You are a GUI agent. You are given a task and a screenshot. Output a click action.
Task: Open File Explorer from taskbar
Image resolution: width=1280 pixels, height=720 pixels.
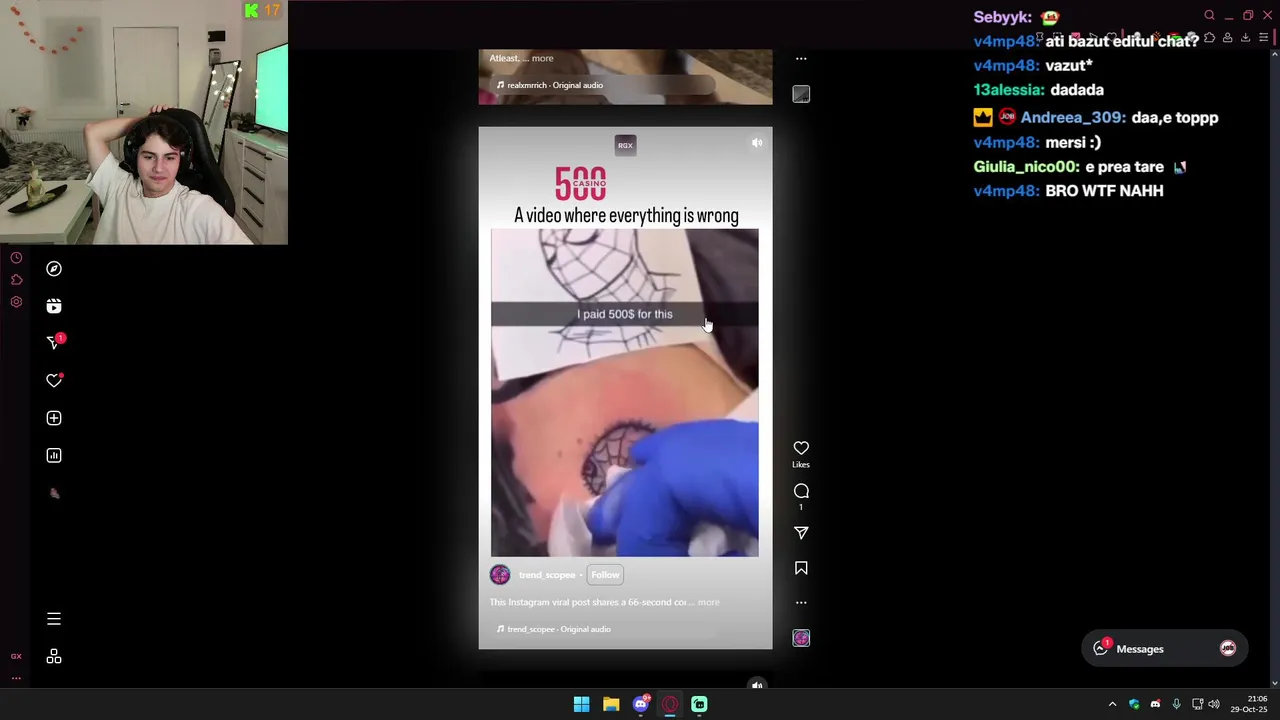pos(611,704)
